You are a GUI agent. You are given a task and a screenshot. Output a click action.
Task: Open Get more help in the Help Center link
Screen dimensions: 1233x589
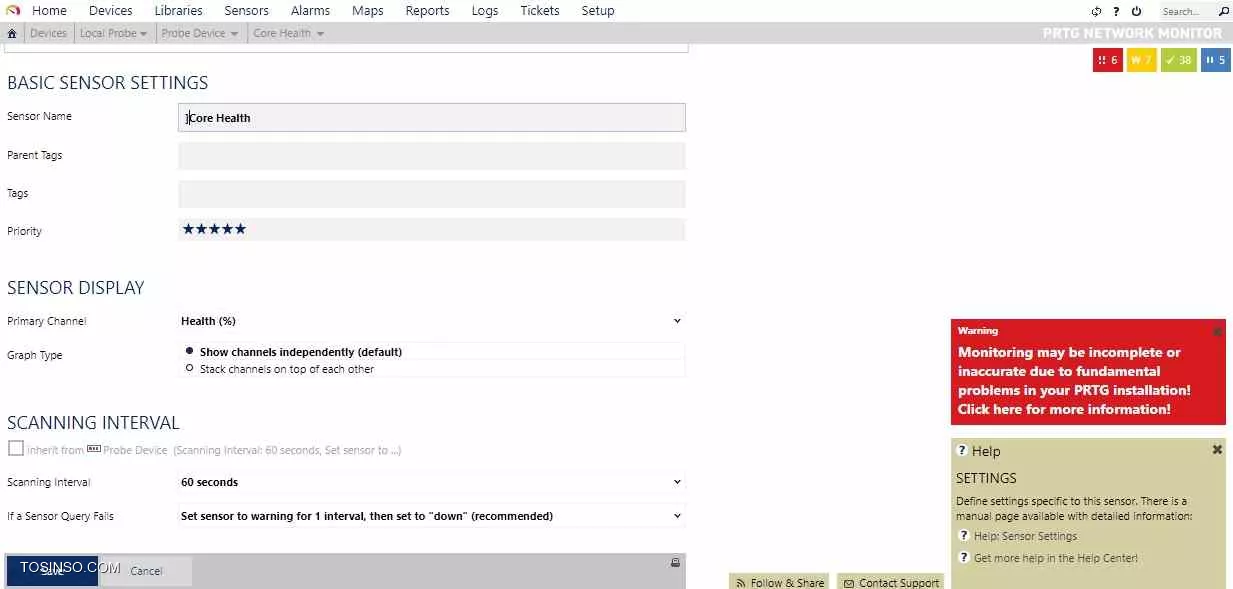click(1055, 558)
